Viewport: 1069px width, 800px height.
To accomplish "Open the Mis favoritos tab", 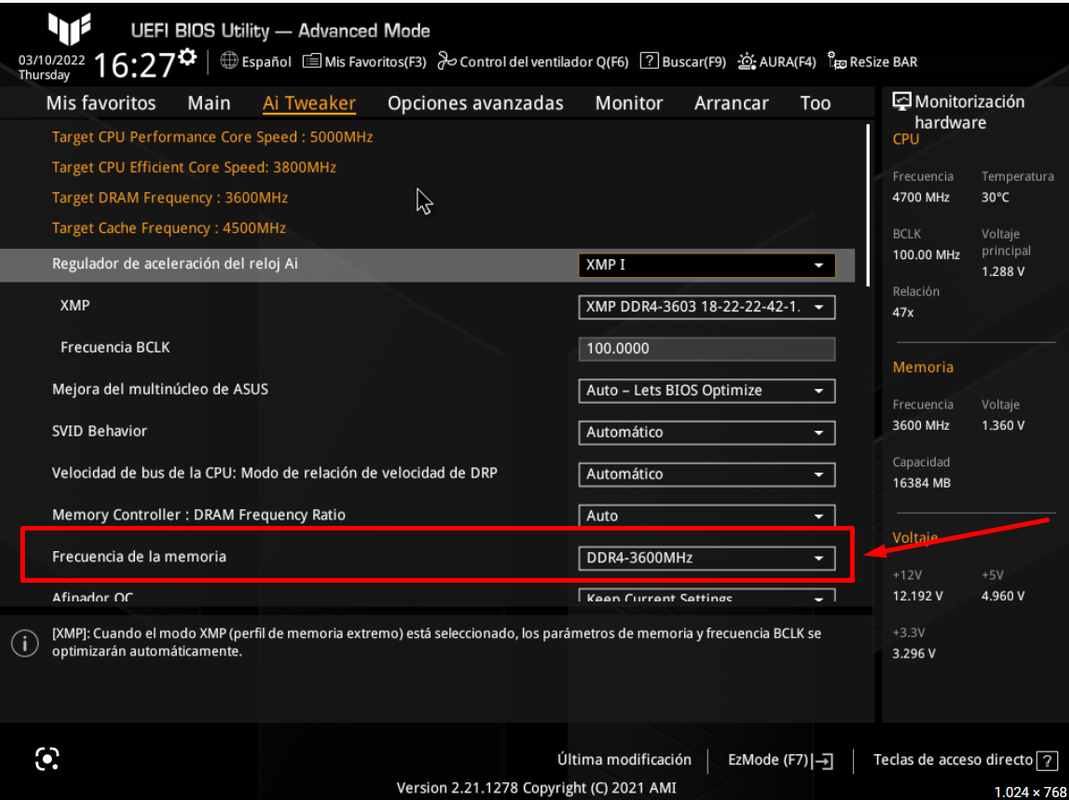I will [101, 103].
